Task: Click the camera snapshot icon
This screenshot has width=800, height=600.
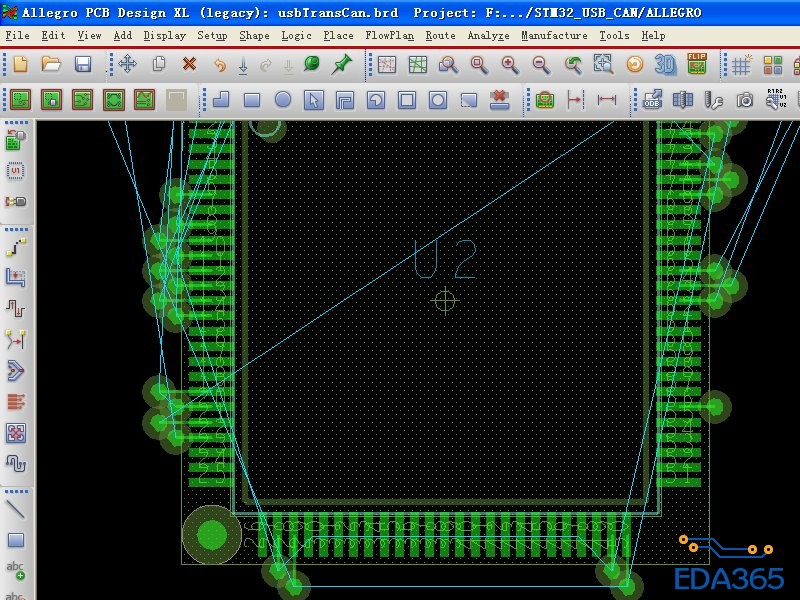Action: (745, 100)
